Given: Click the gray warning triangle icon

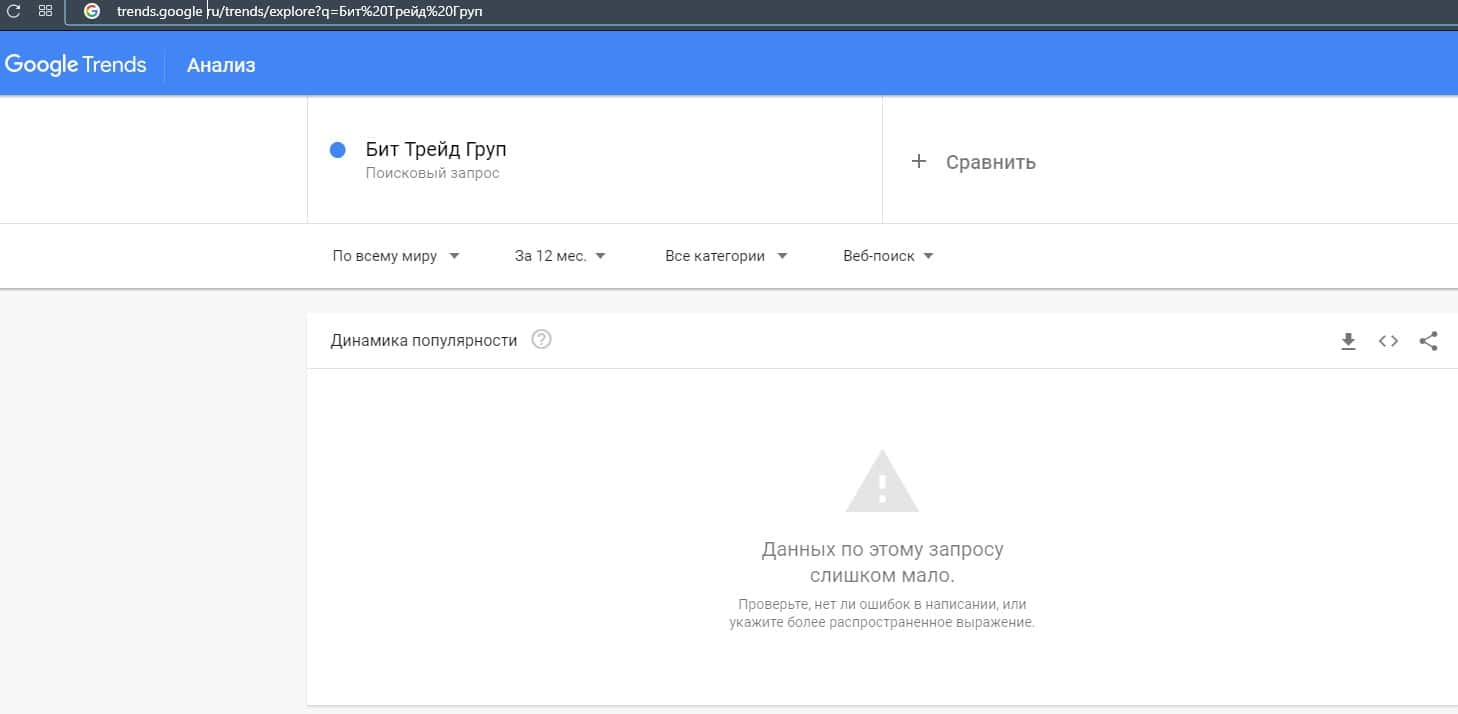Looking at the screenshot, I should tap(882, 482).
